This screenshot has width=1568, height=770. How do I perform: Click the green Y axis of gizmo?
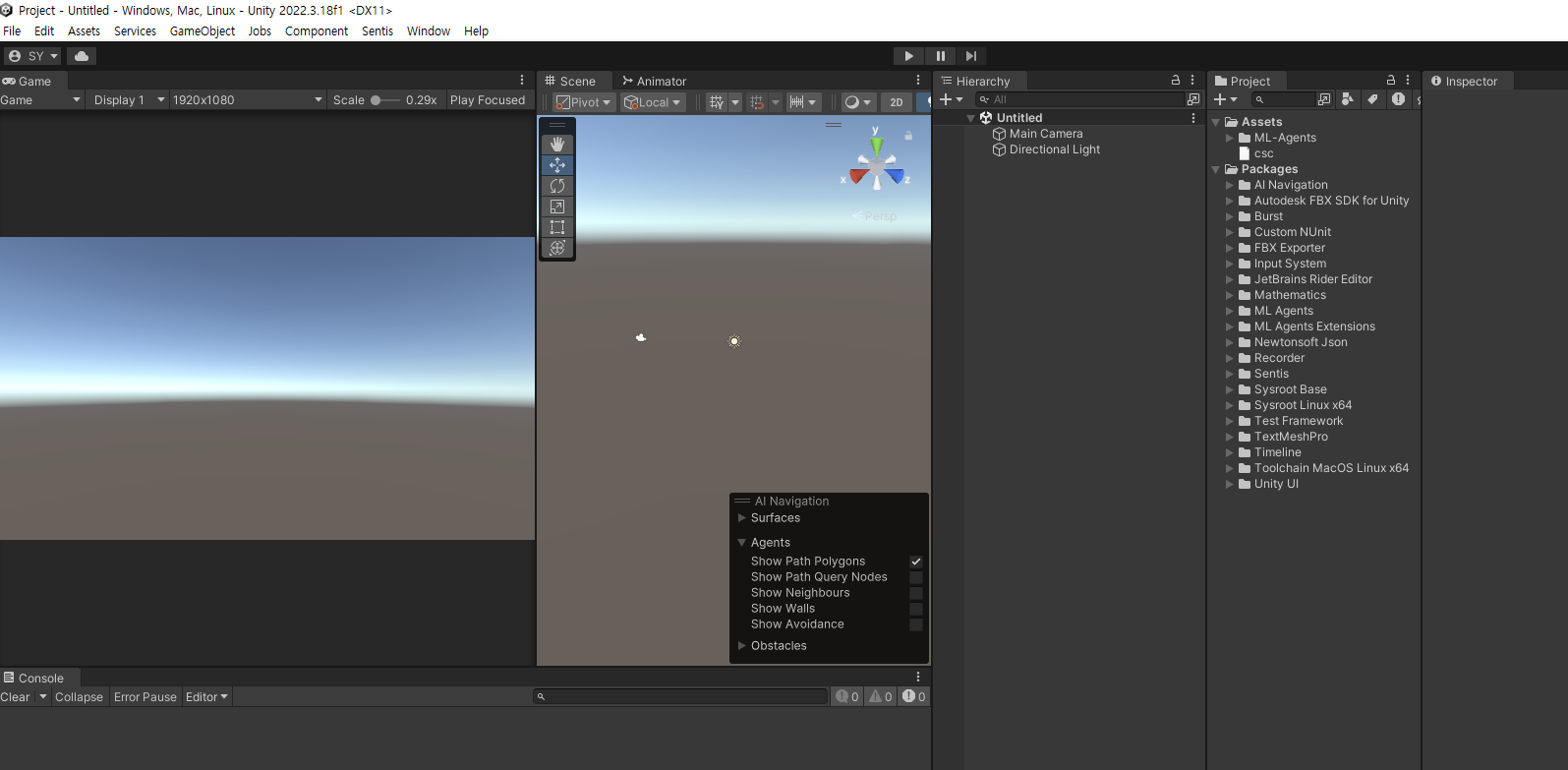(876, 148)
